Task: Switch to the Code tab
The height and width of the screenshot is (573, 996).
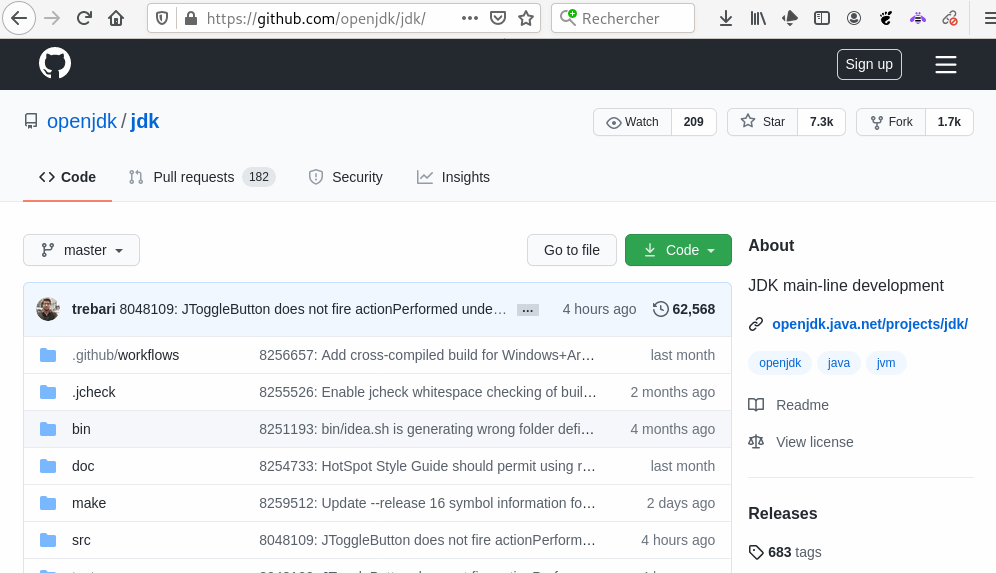Action: point(67,177)
